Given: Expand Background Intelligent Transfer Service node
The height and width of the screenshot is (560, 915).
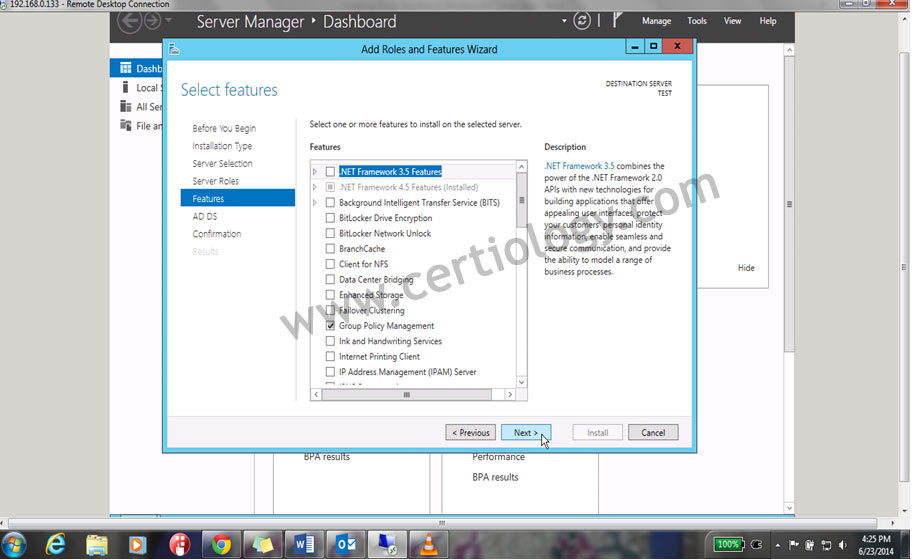Looking at the screenshot, I should pyautogui.click(x=315, y=202).
